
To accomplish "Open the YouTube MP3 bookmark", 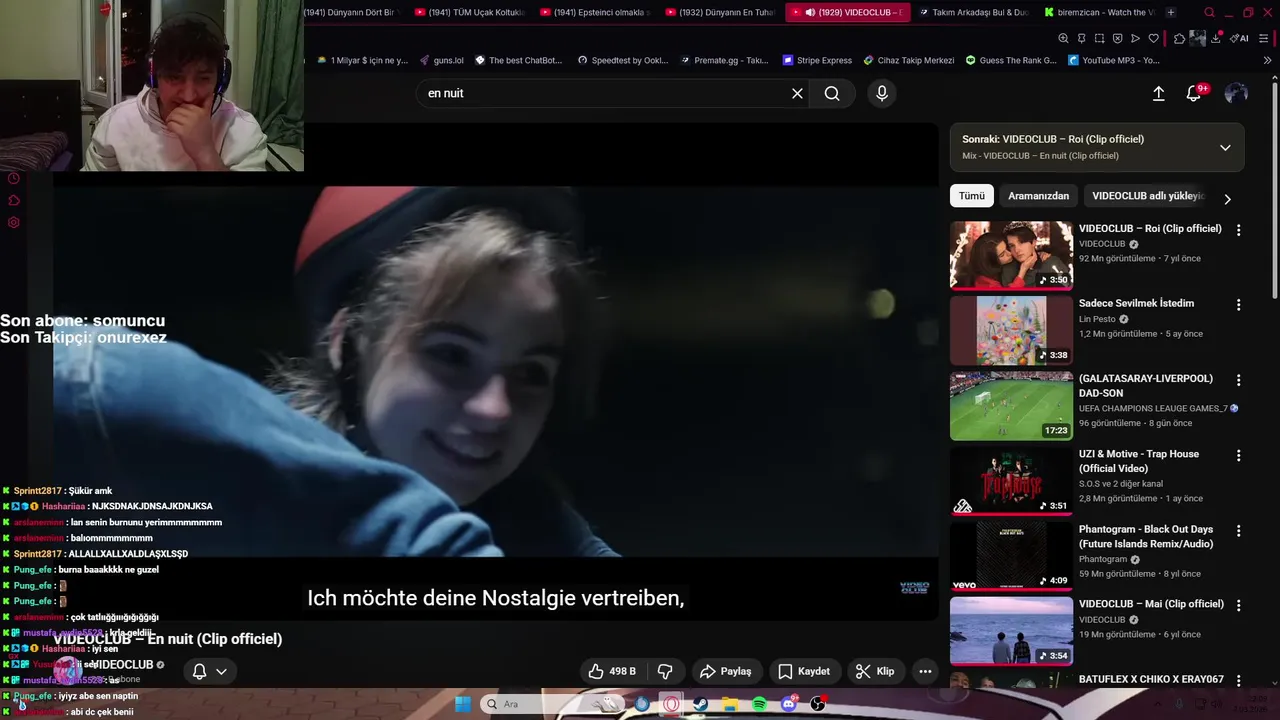I will 1114,60.
